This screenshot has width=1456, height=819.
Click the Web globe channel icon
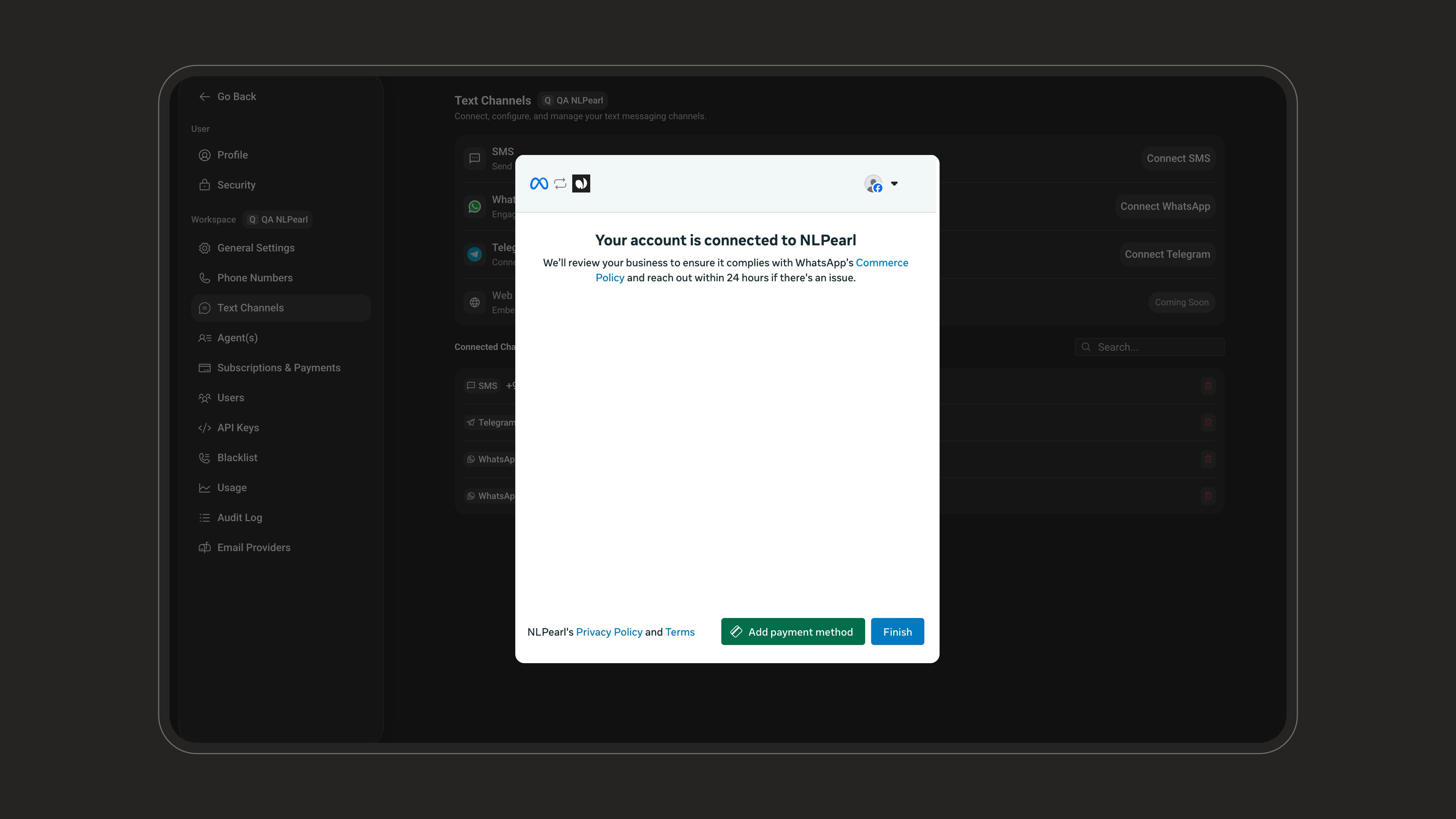tap(475, 302)
